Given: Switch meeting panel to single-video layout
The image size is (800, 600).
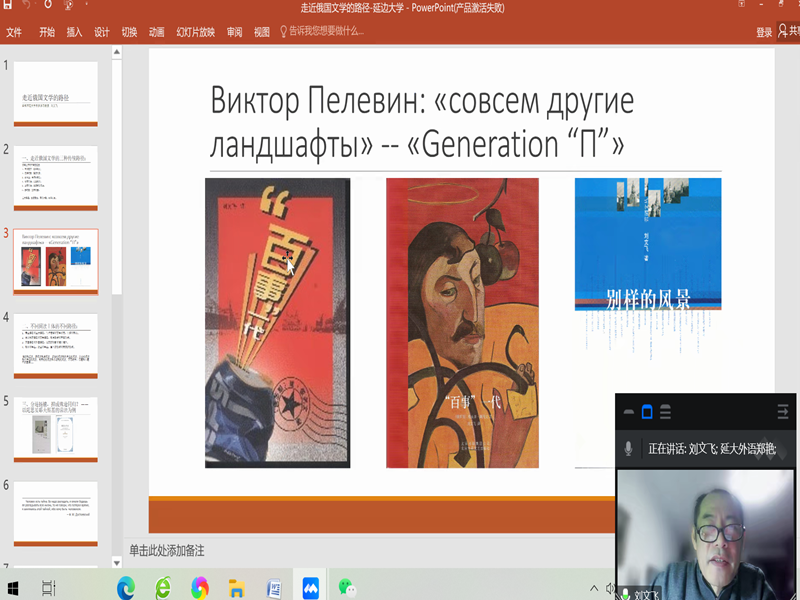Looking at the screenshot, I should click(x=647, y=412).
